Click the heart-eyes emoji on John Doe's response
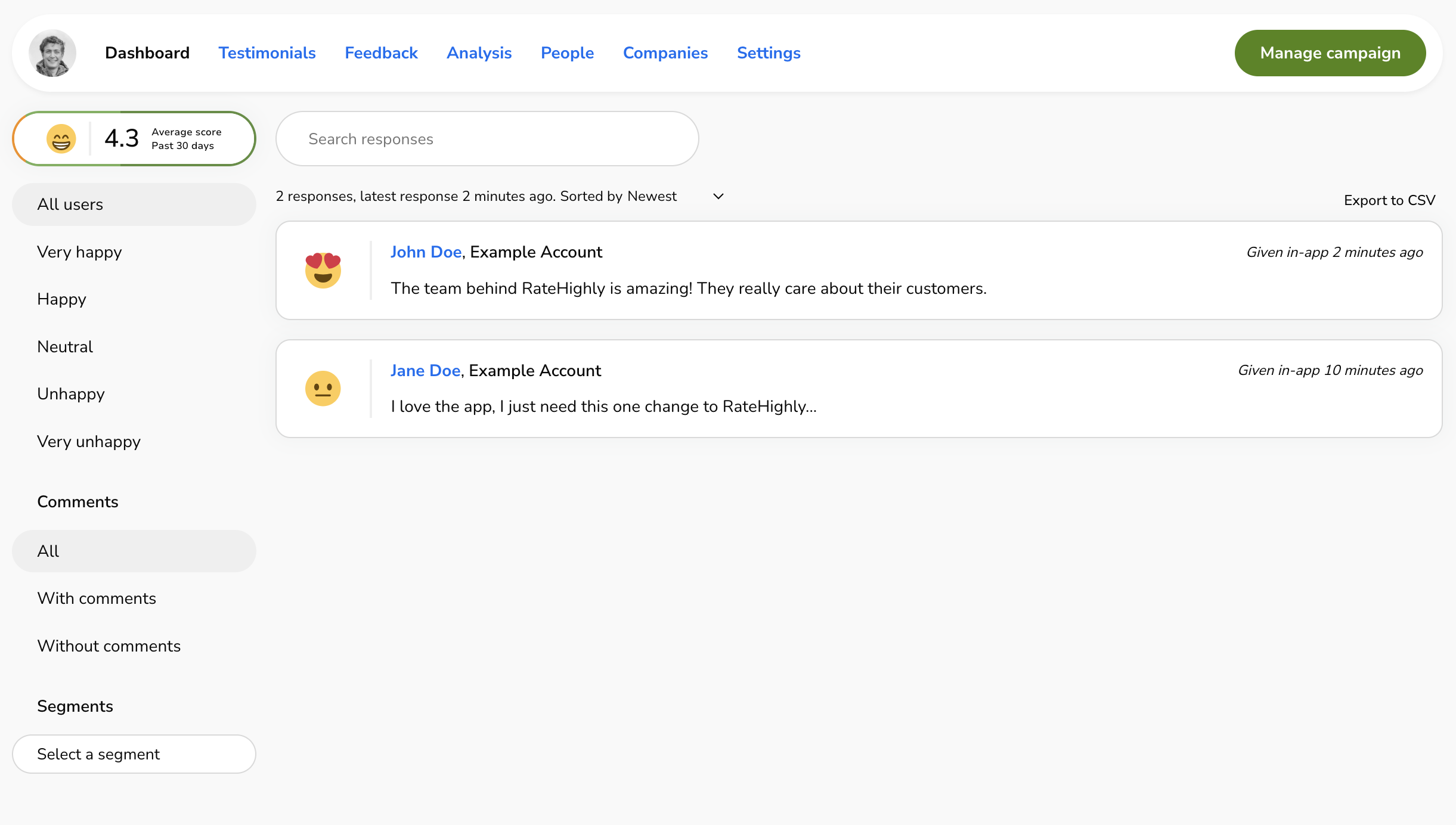The image size is (1456, 825). [x=323, y=270]
